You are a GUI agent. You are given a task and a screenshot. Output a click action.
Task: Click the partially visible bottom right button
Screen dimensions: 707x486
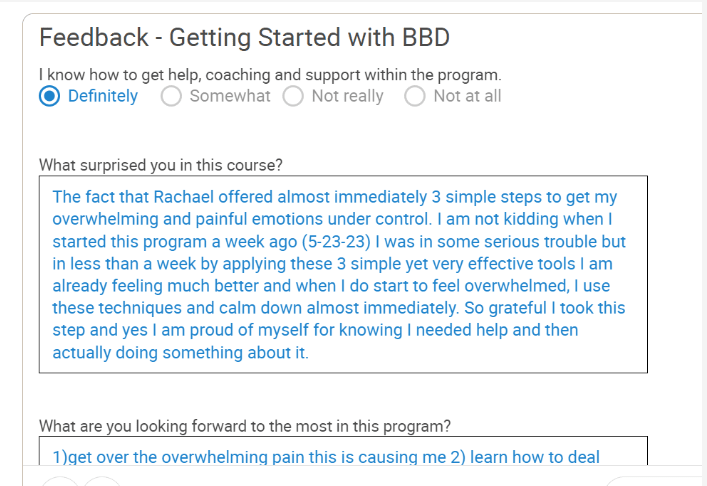654,481
